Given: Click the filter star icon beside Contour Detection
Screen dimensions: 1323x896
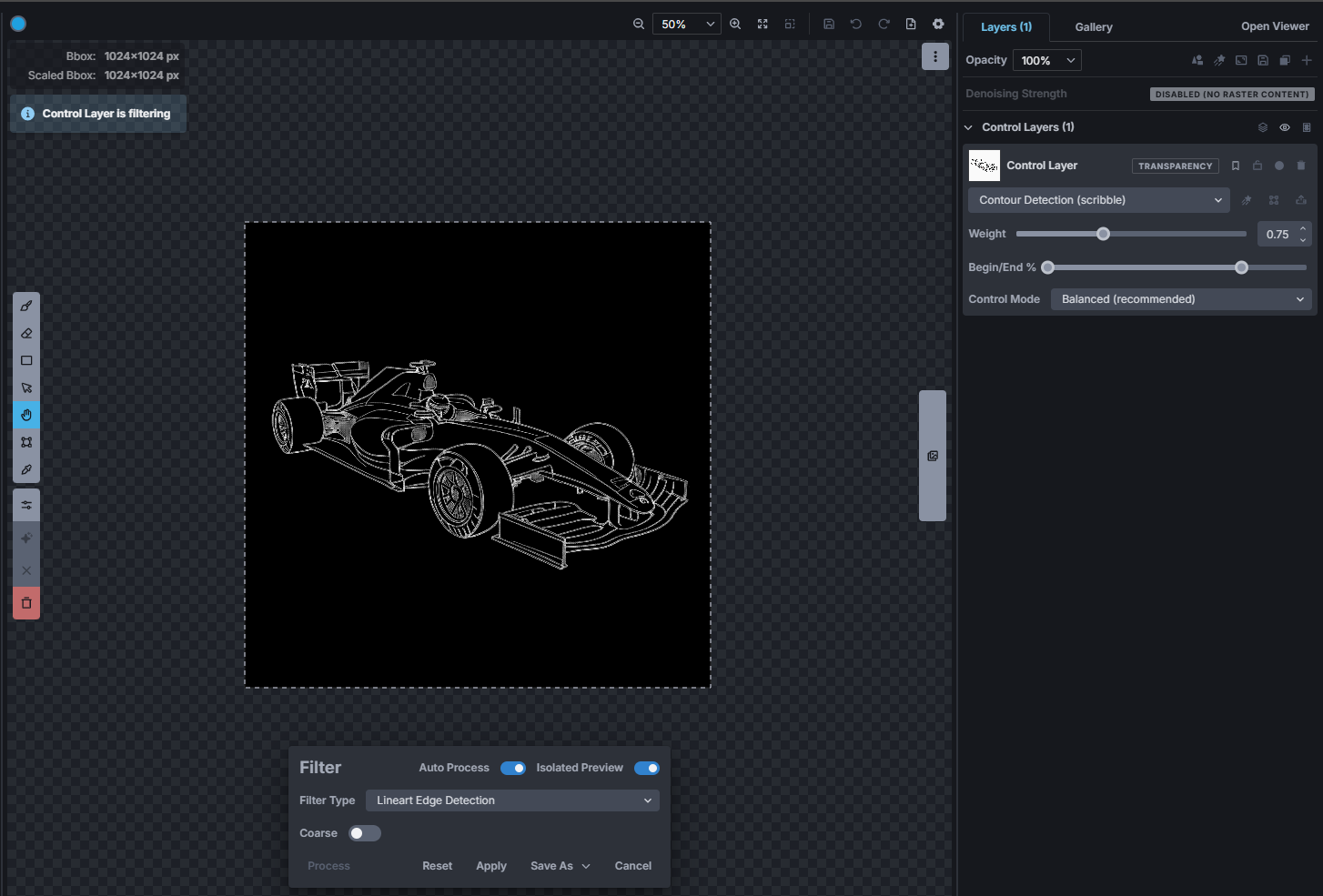Looking at the screenshot, I should click(x=1247, y=200).
